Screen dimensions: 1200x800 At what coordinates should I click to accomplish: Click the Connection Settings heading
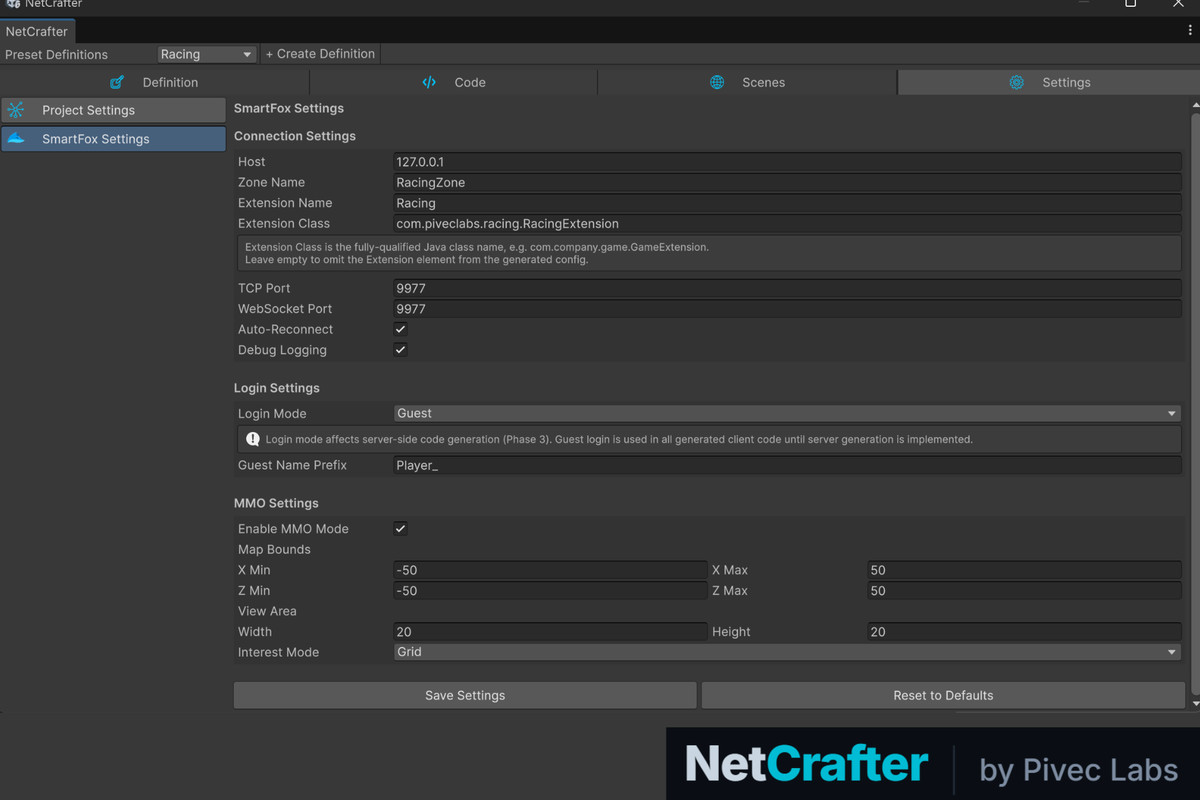(295, 136)
